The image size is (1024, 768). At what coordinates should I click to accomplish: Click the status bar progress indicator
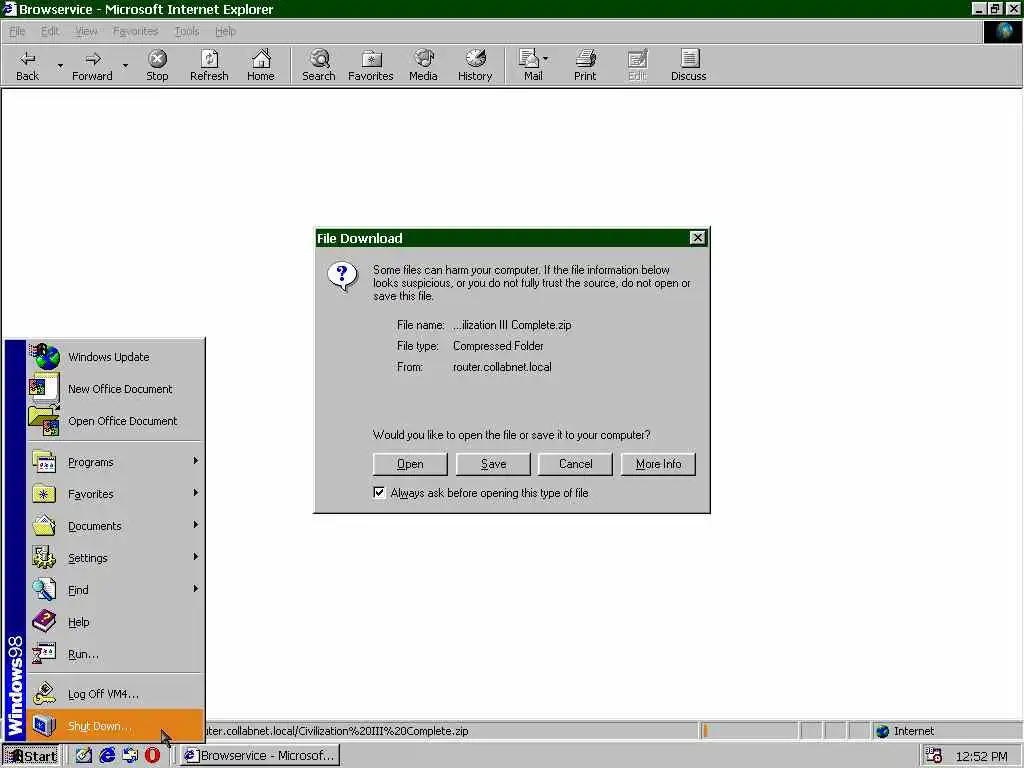(x=748, y=731)
